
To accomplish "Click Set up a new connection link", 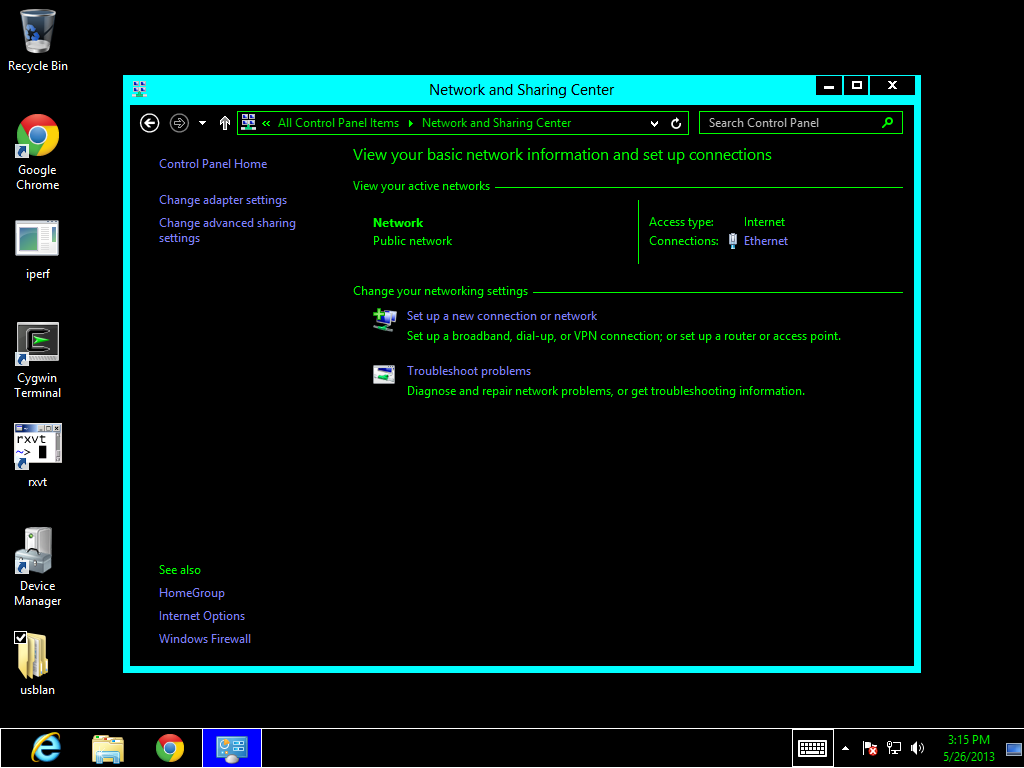I will (x=502, y=316).
